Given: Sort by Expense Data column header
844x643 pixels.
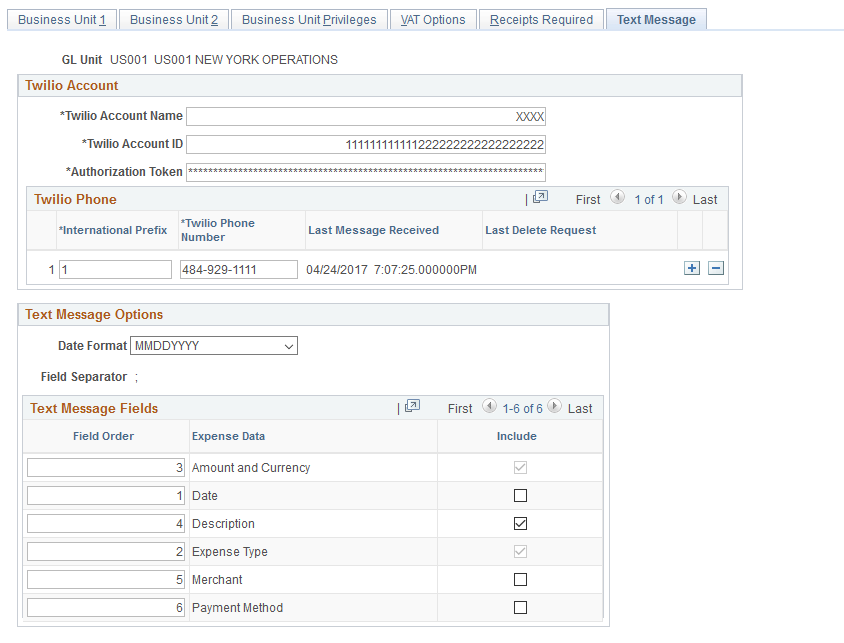Looking at the screenshot, I should click(x=228, y=436).
